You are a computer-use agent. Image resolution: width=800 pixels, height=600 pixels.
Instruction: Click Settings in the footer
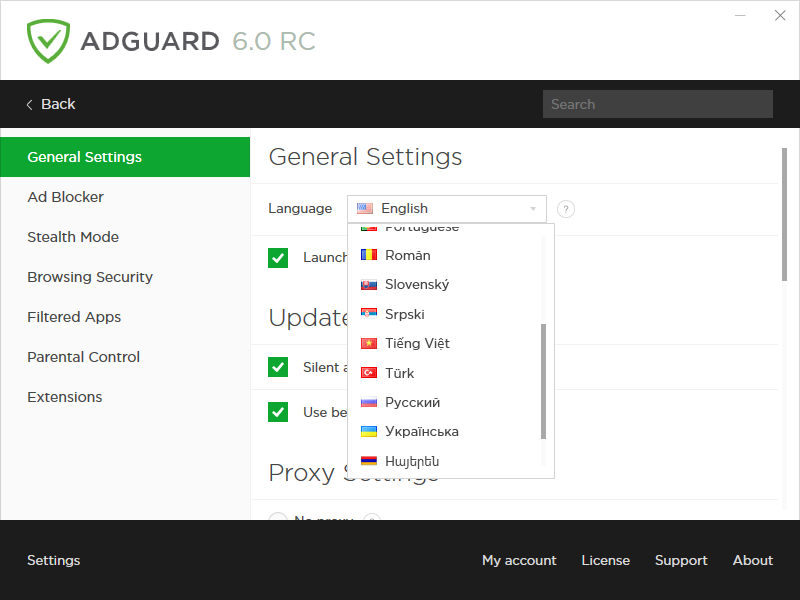click(54, 560)
